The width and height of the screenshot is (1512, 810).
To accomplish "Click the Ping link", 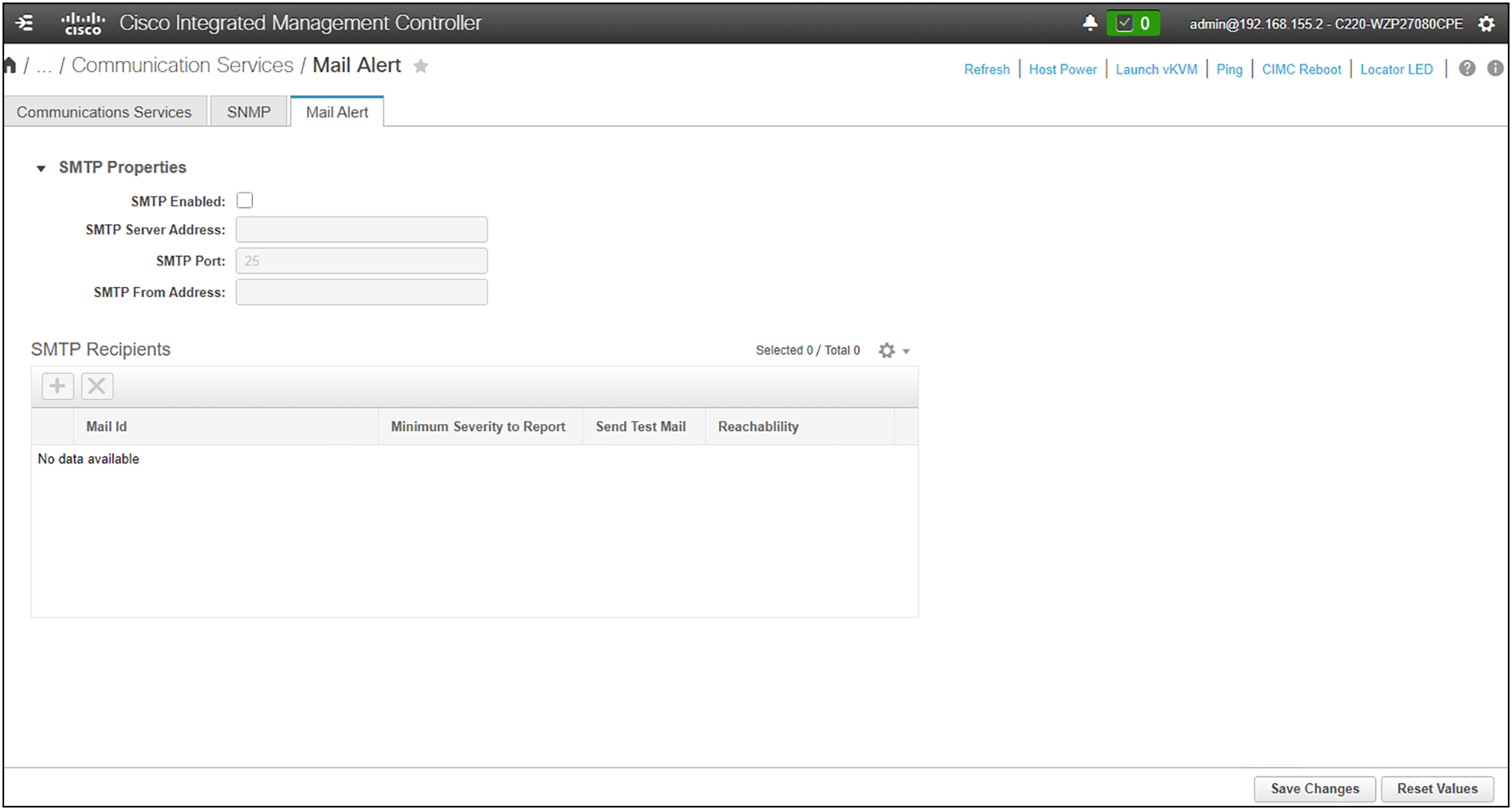I will click(1229, 69).
